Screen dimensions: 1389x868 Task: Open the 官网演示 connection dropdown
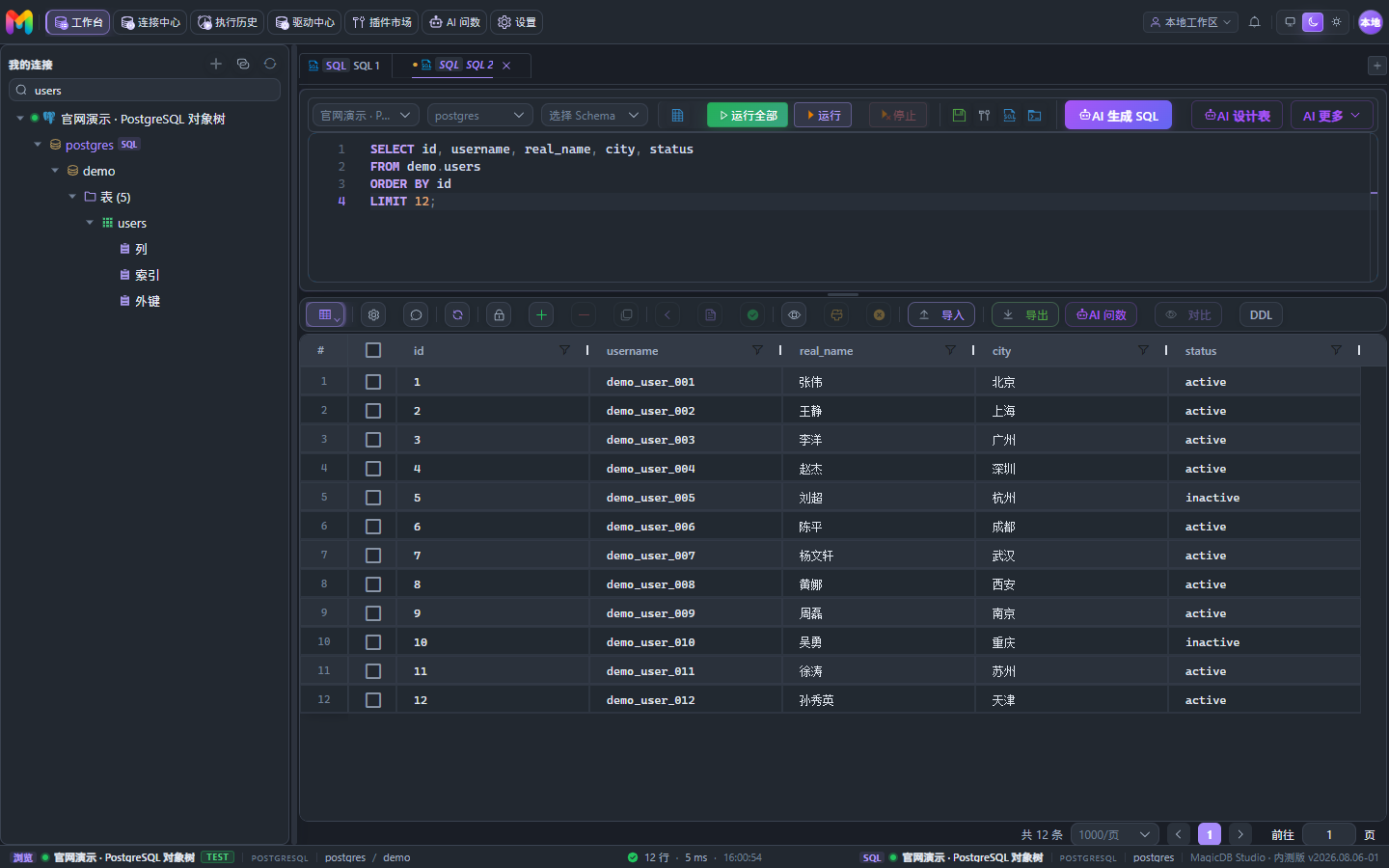pyautogui.click(x=366, y=116)
